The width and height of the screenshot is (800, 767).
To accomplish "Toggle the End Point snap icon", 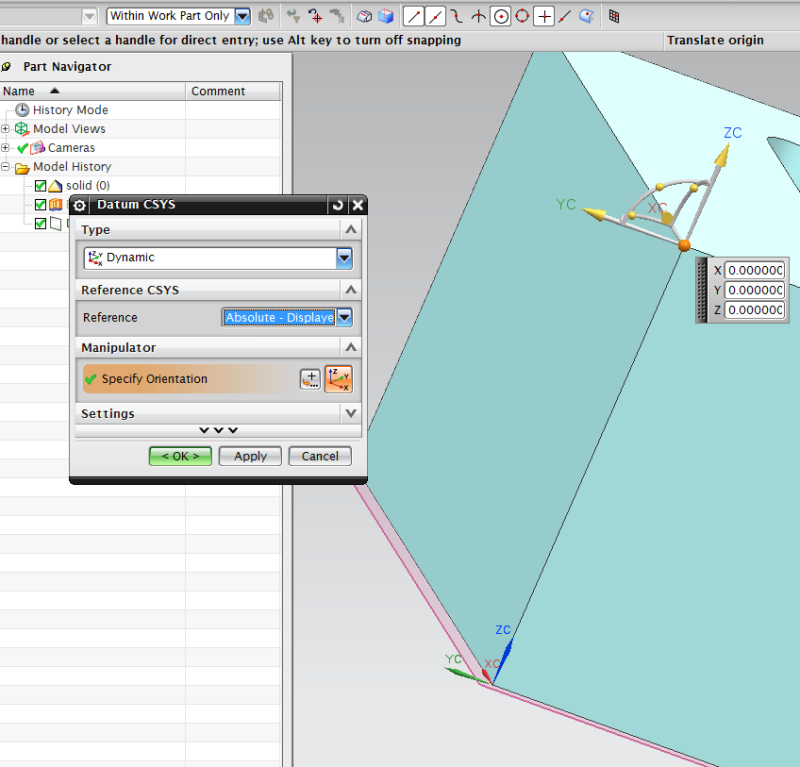I will tap(413, 16).
